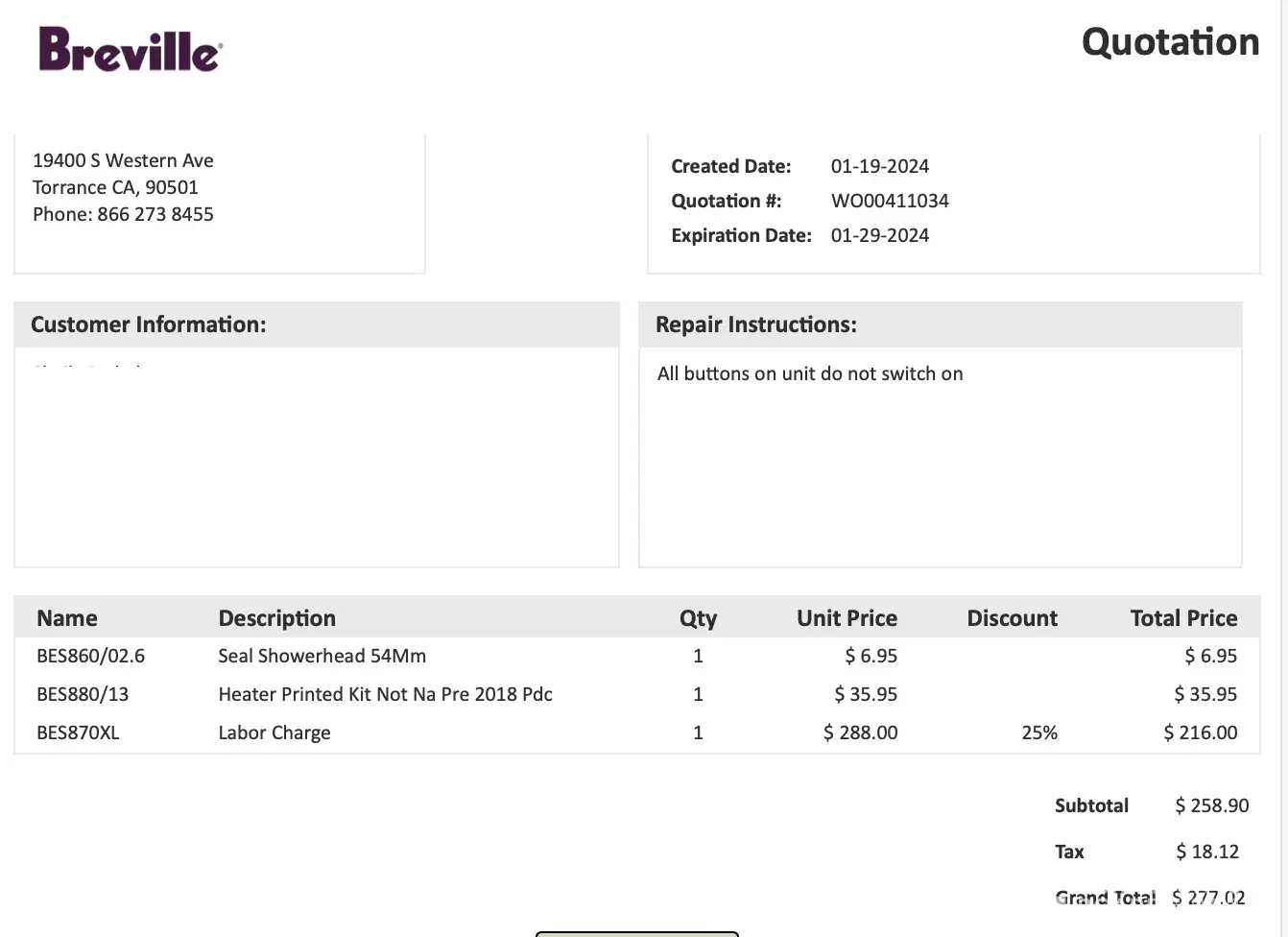1288x937 pixels.
Task: Click the Total Price column header
Action: (x=1183, y=618)
